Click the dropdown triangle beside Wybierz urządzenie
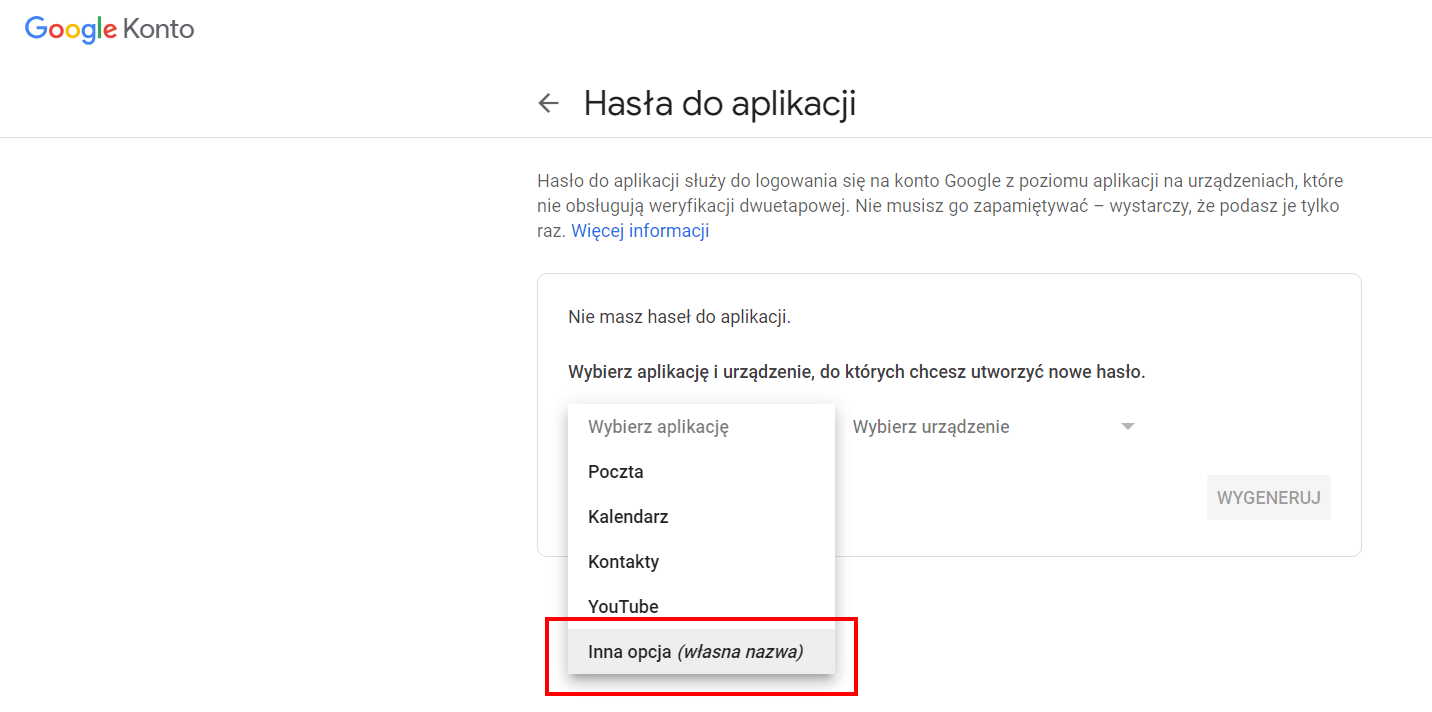Viewport: 1432px width, 712px height. [x=1128, y=427]
